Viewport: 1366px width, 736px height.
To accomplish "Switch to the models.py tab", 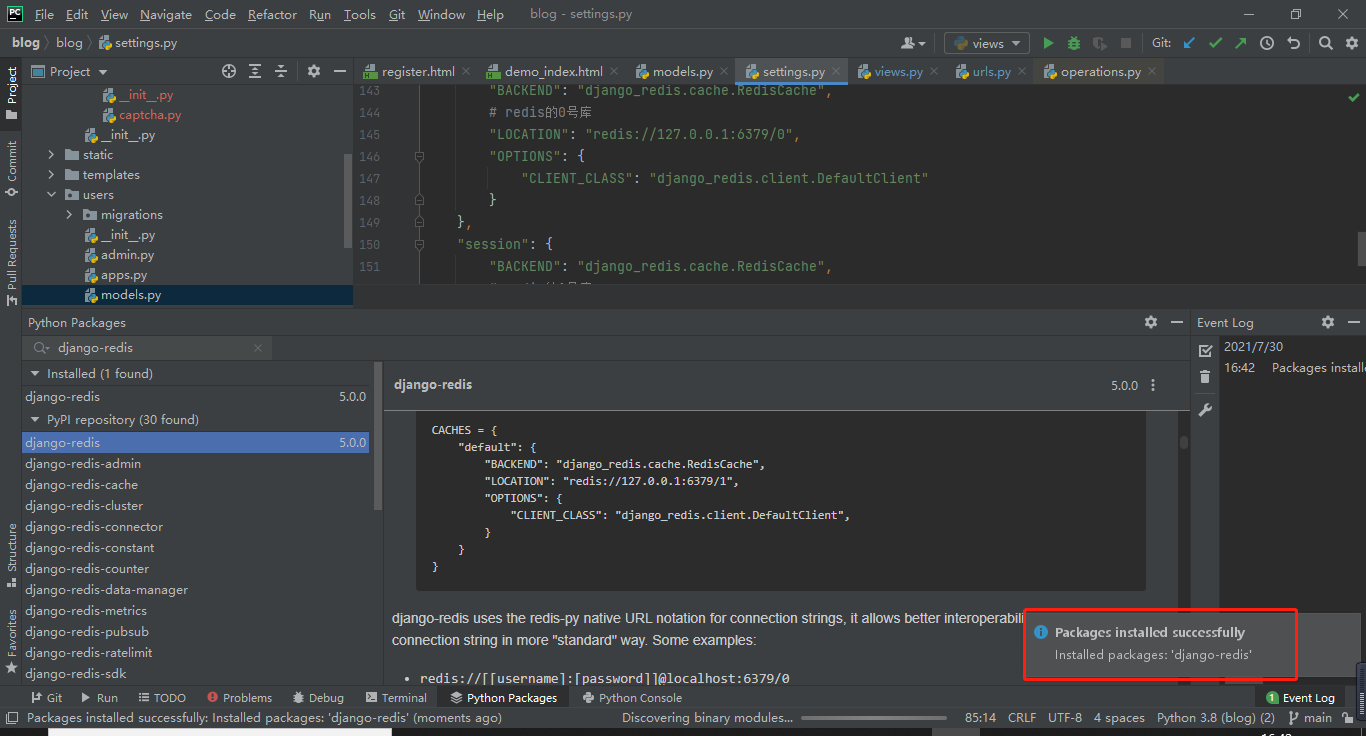I will click(x=683, y=72).
